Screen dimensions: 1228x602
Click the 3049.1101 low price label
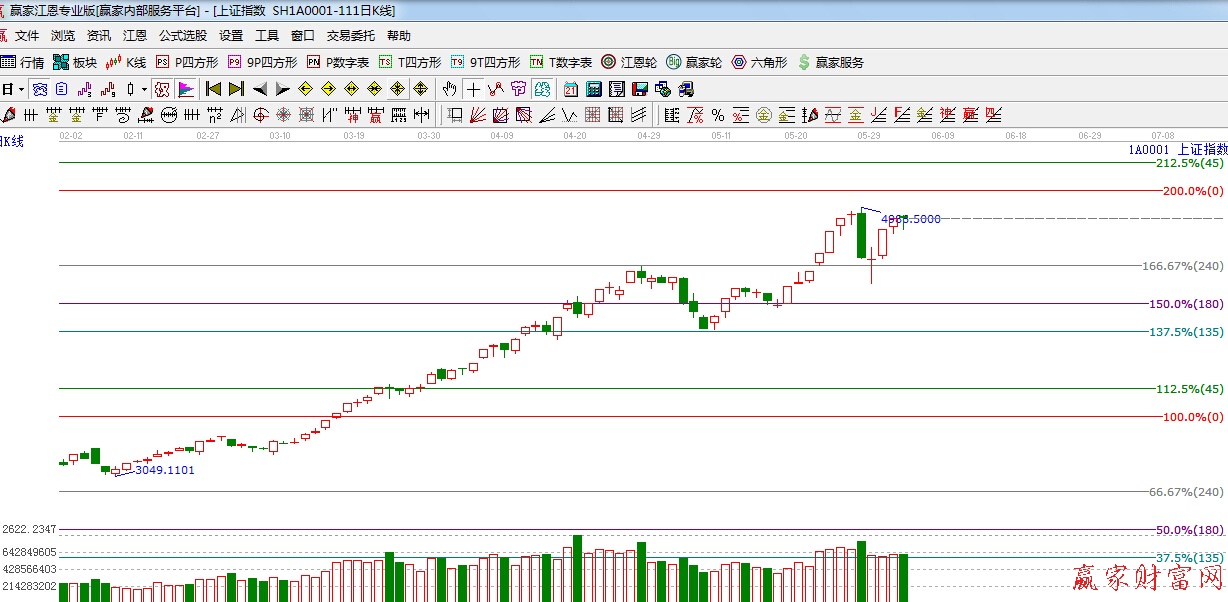pos(165,470)
